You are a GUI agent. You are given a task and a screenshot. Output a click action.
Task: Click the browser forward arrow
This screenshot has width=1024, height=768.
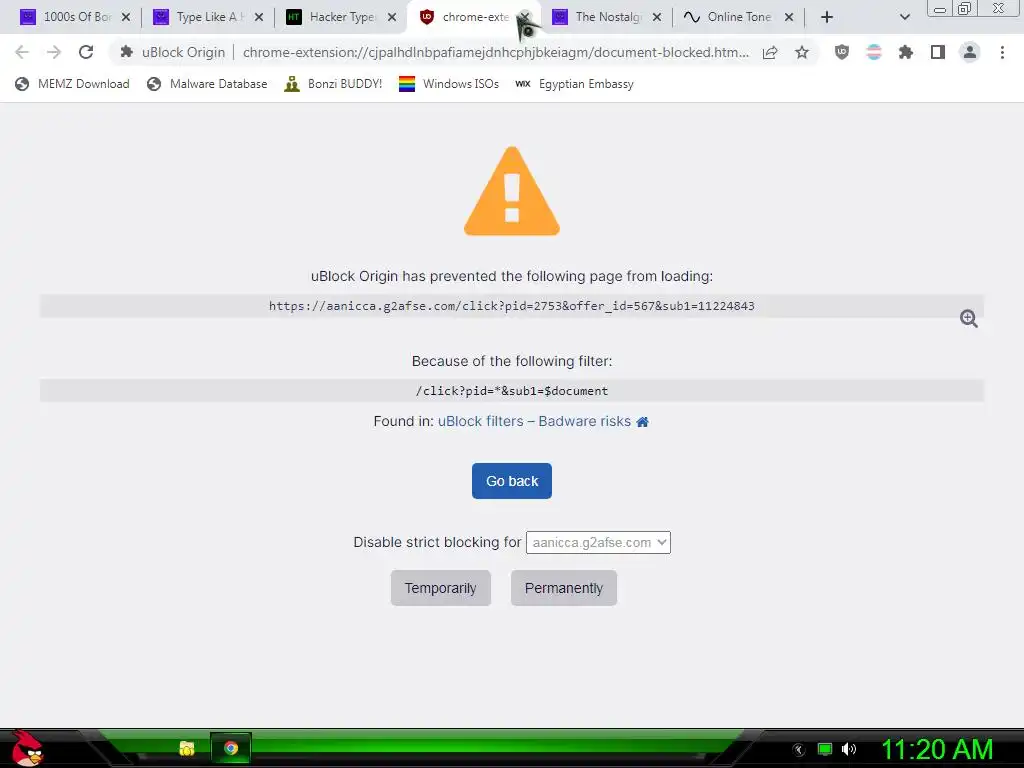pos(54,52)
